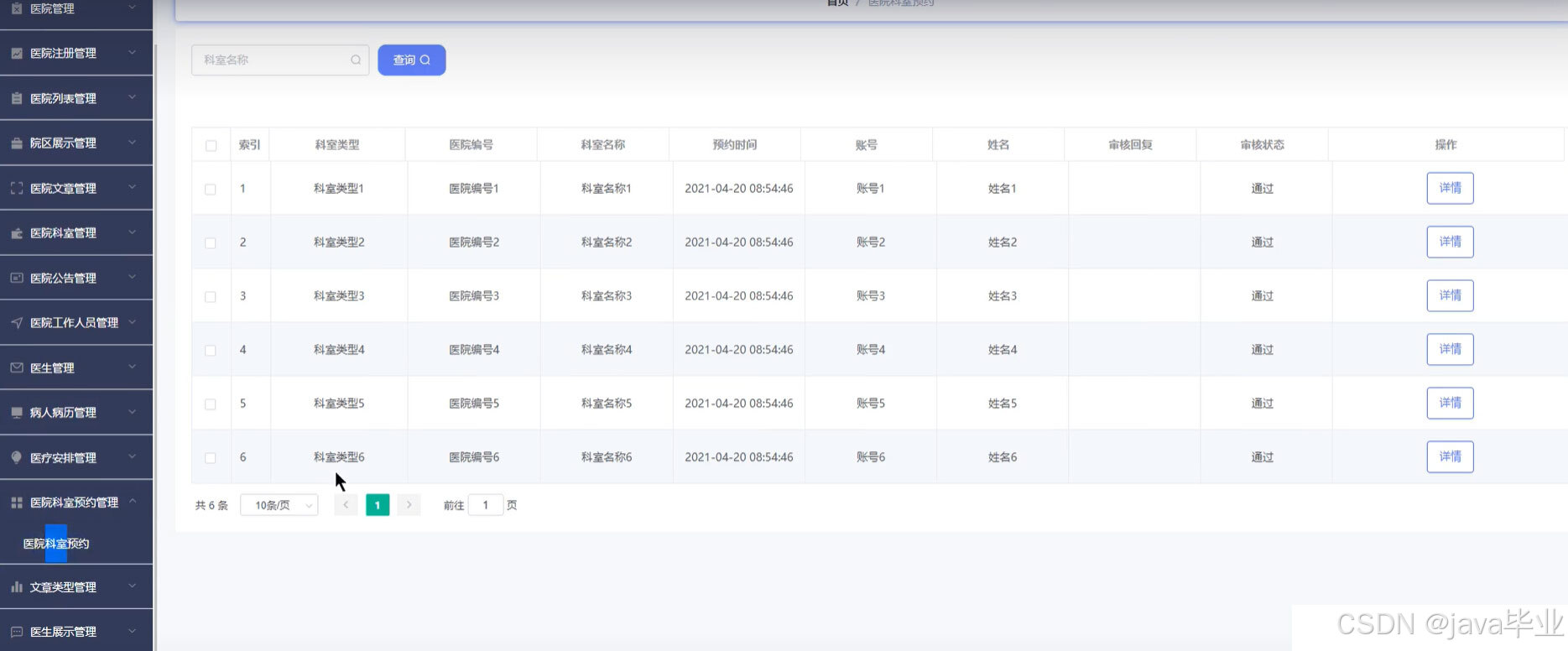Screen dimensions: 1568x651
Task: Check the row with 科室类型1
Action: coord(211,189)
